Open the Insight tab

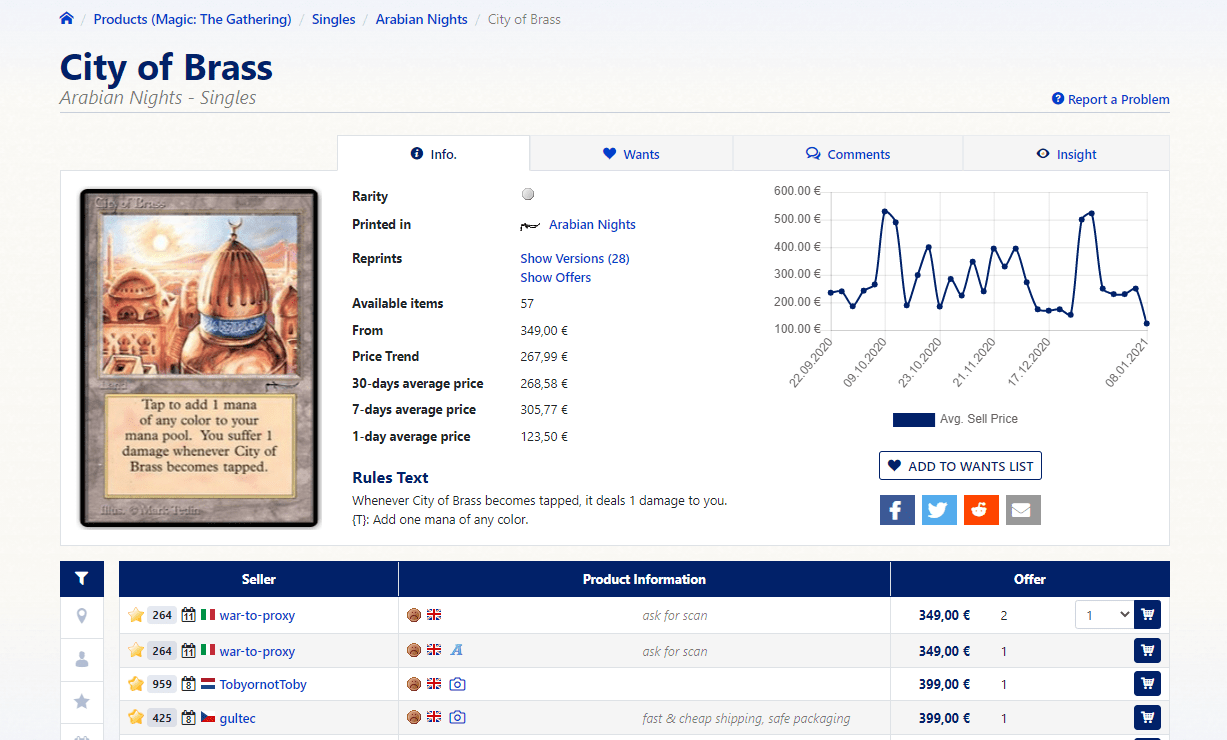[1066, 154]
